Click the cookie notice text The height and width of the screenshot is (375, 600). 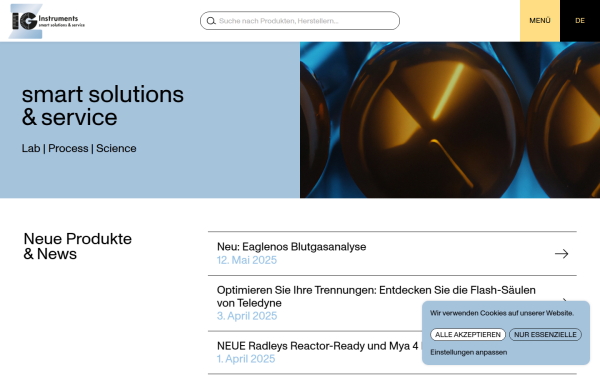(x=502, y=313)
